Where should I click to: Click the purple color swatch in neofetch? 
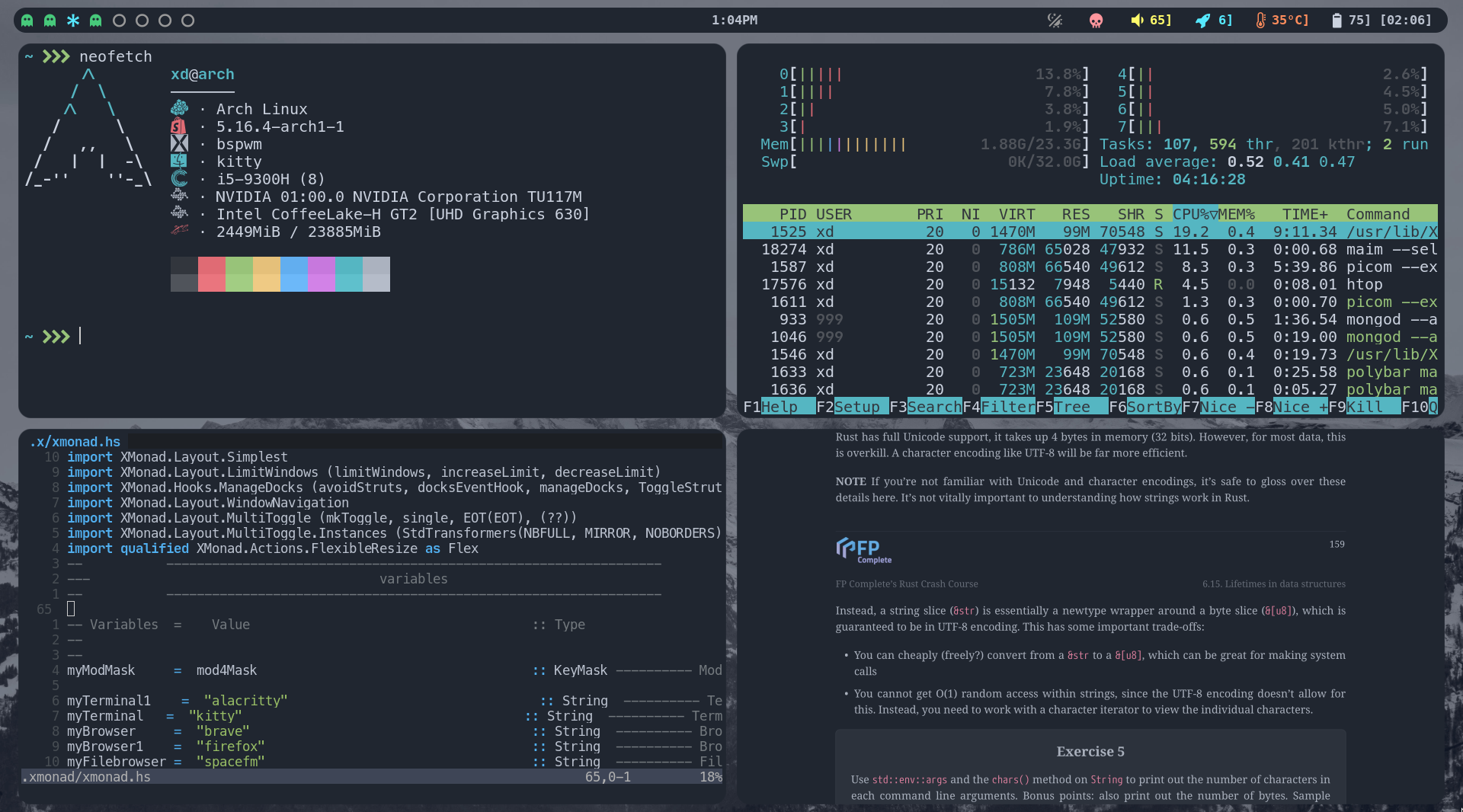point(322,274)
